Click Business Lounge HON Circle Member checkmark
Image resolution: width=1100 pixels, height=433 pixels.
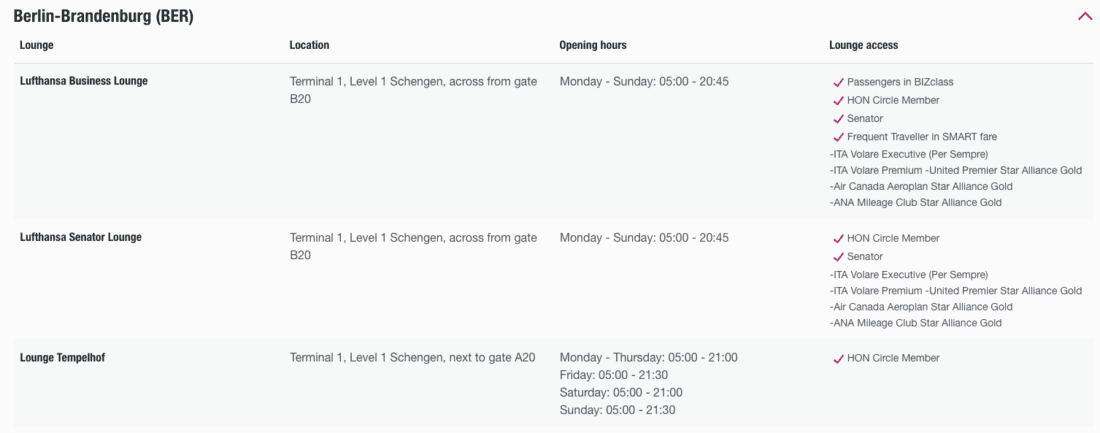839,100
